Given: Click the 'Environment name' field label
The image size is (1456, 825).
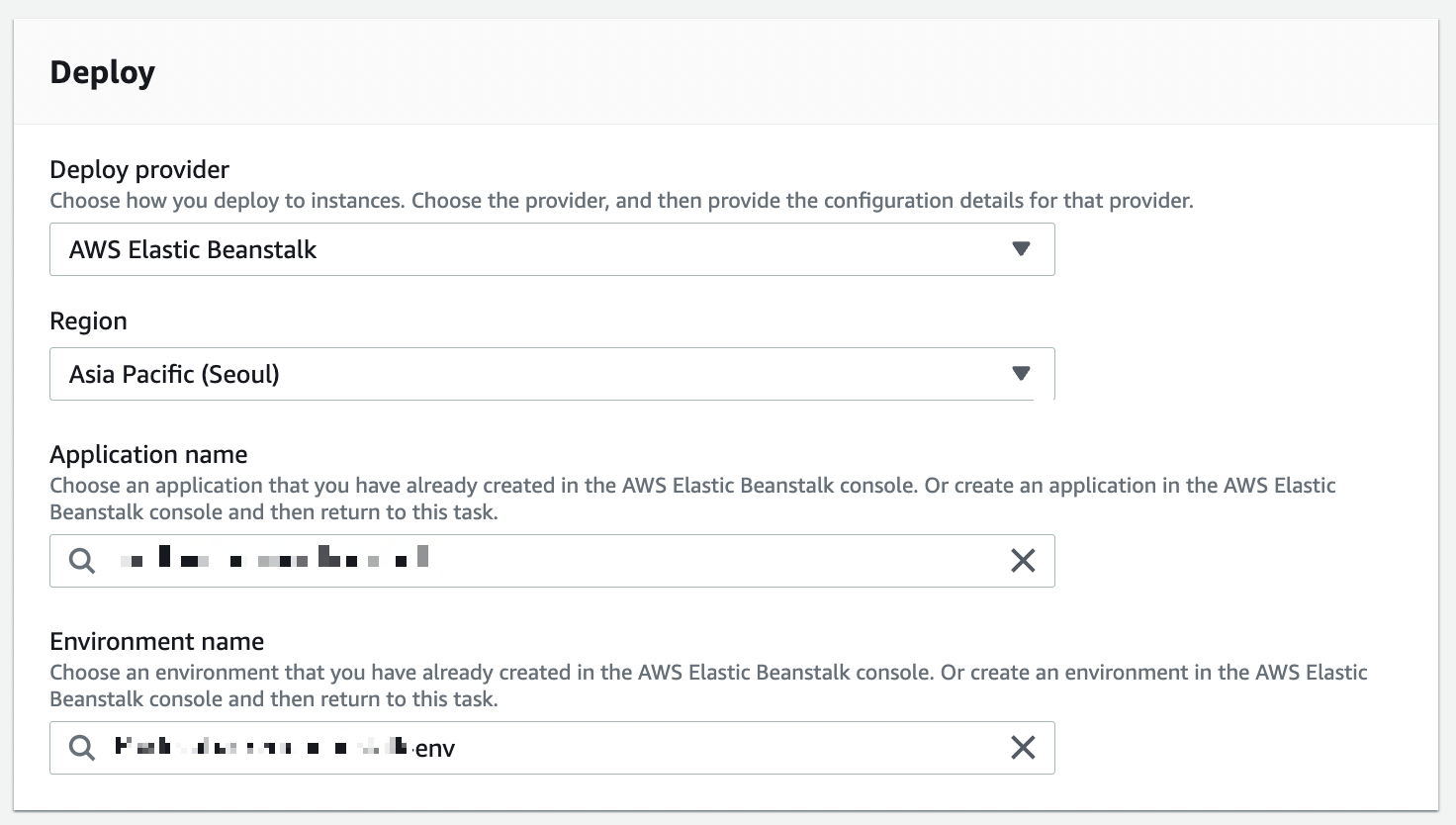Looking at the screenshot, I should coord(156,641).
